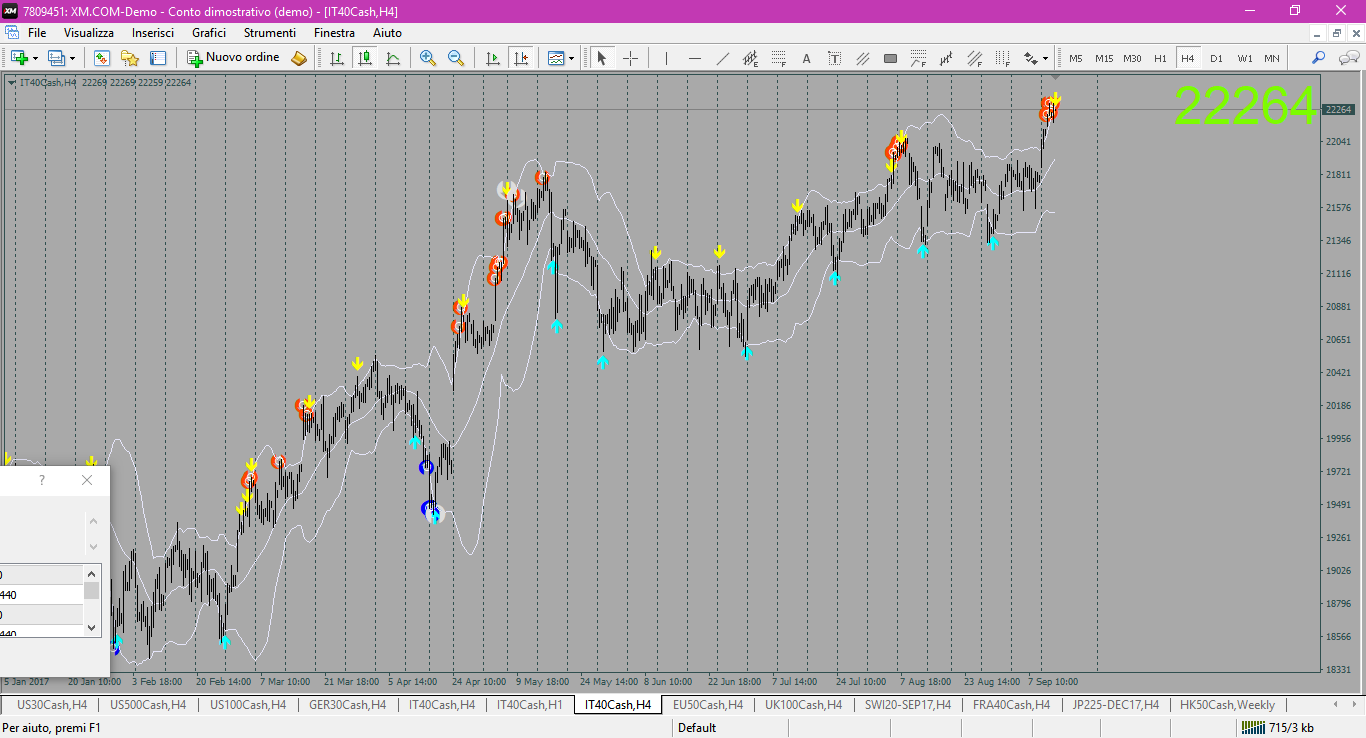Switch to GER30Cash,H4 chart tab

[x=348, y=705]
